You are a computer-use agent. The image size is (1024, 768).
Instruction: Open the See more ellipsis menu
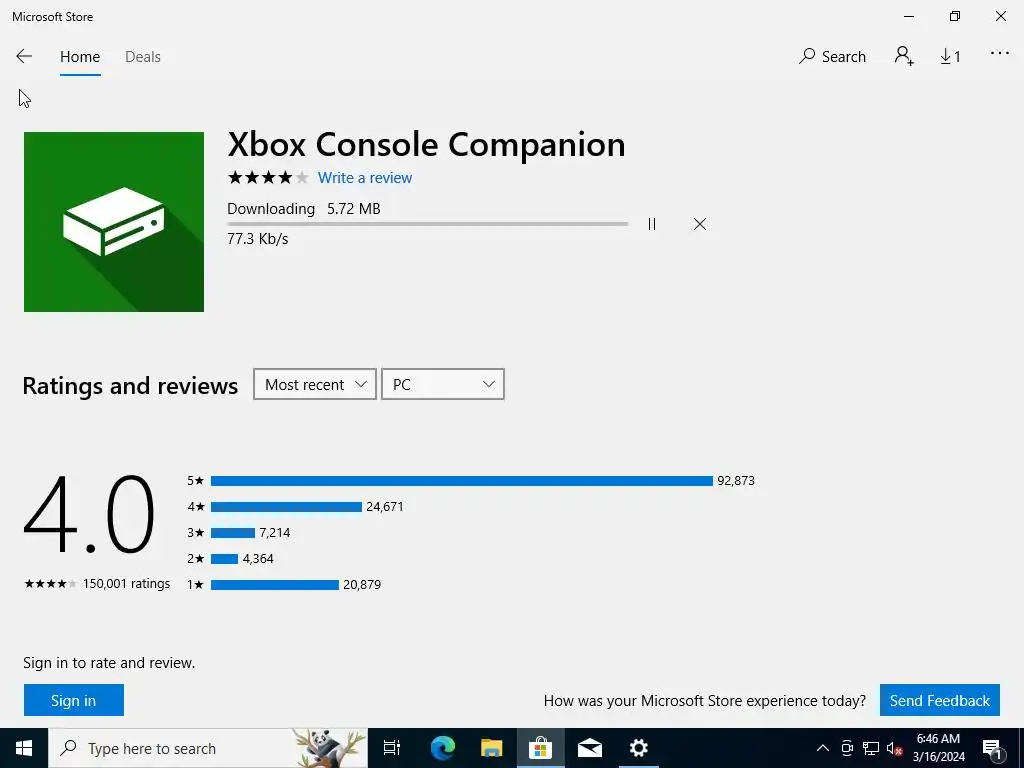(x=999, y=54)
